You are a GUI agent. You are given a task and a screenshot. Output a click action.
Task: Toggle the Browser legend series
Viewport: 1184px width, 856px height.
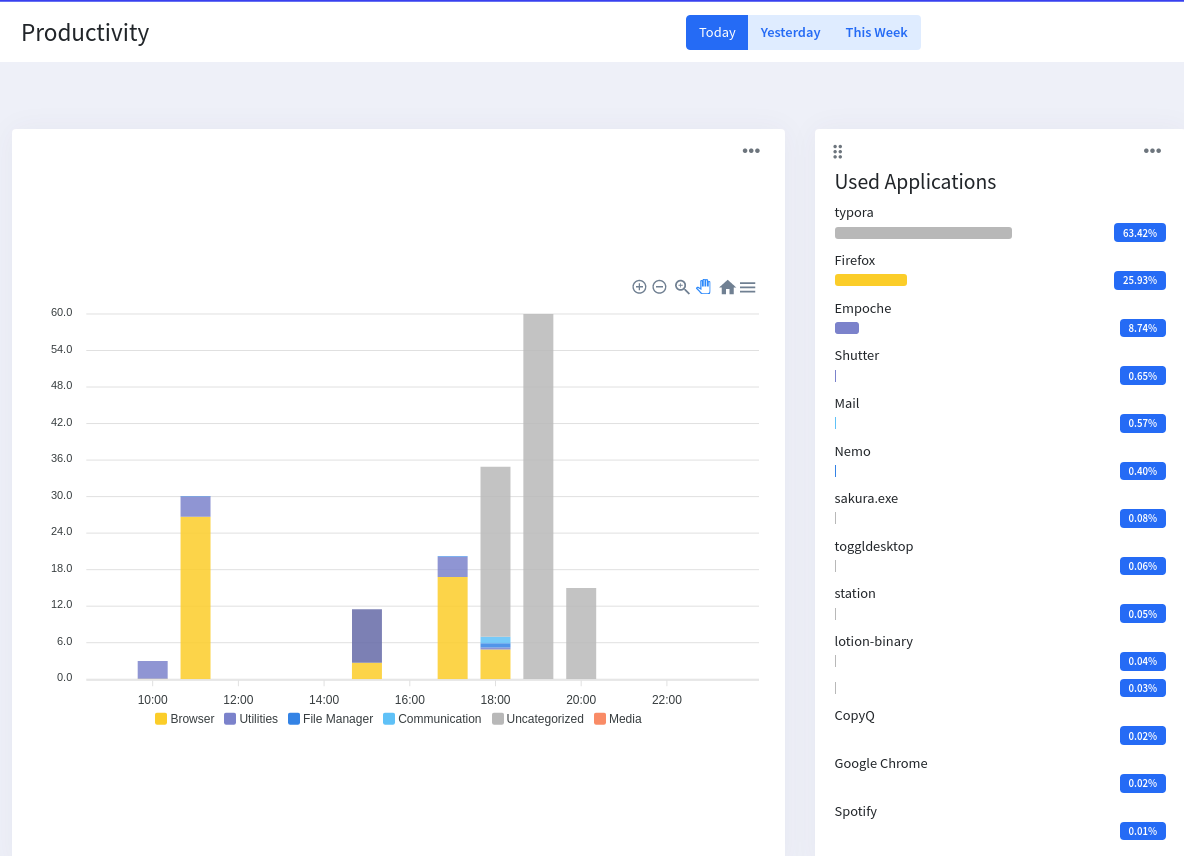(184, 719)
